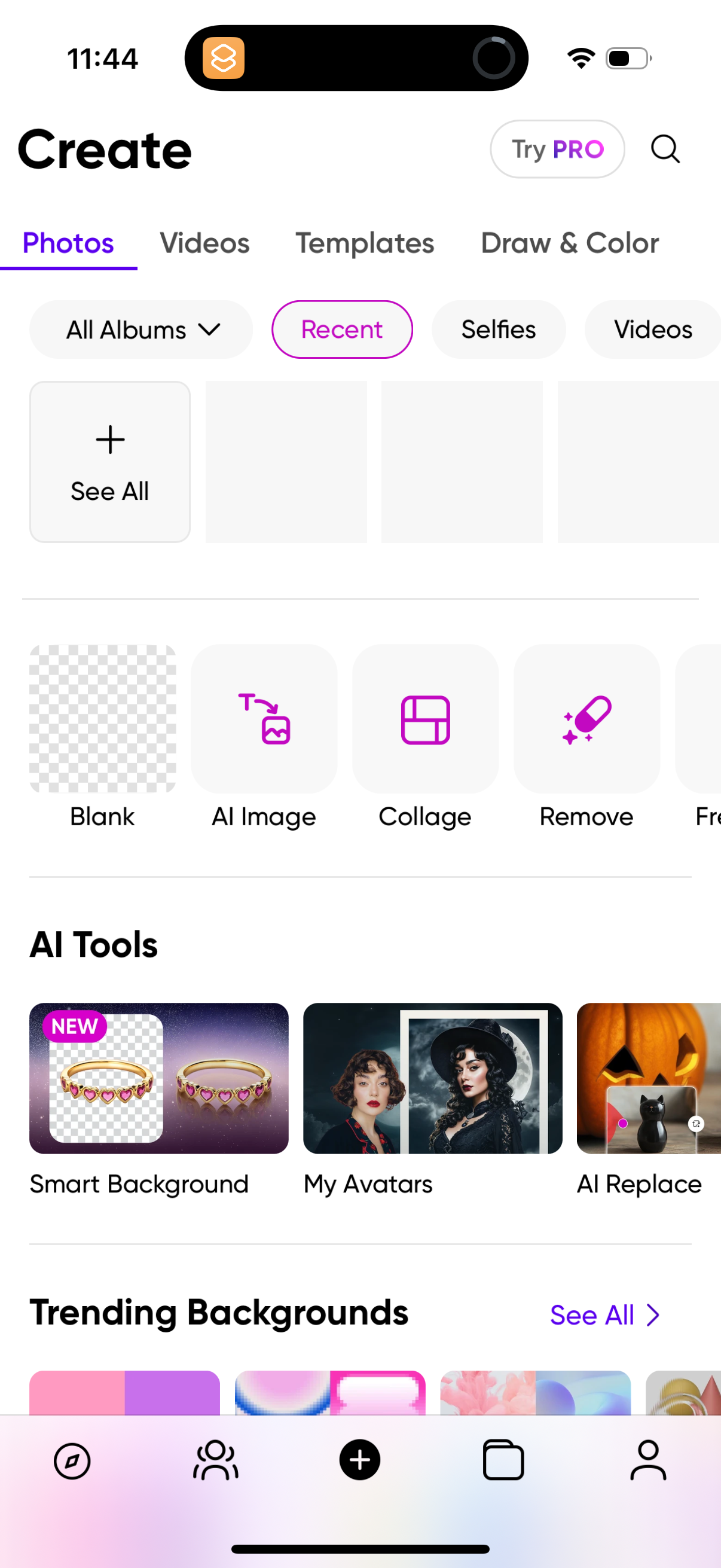Tap the plus create button in bottom bar
Image resolution: width=721 pixels, height=1568 pixels.
pos(359,1460)
